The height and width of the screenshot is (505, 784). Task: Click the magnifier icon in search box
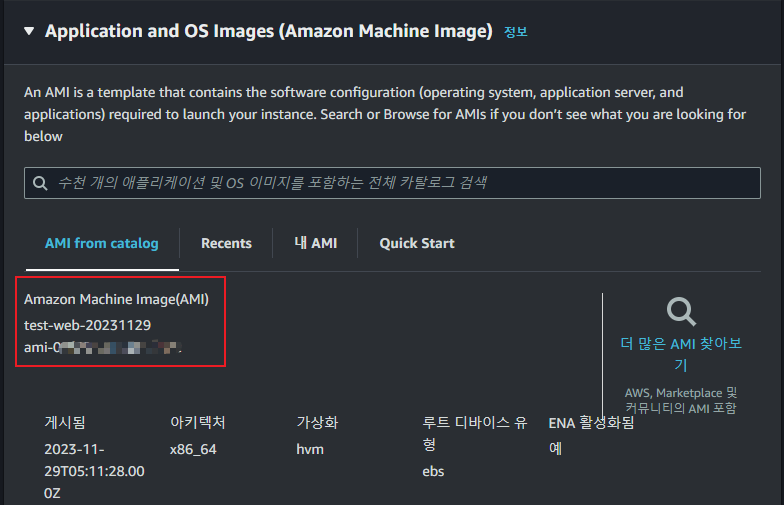click(40, 183)
